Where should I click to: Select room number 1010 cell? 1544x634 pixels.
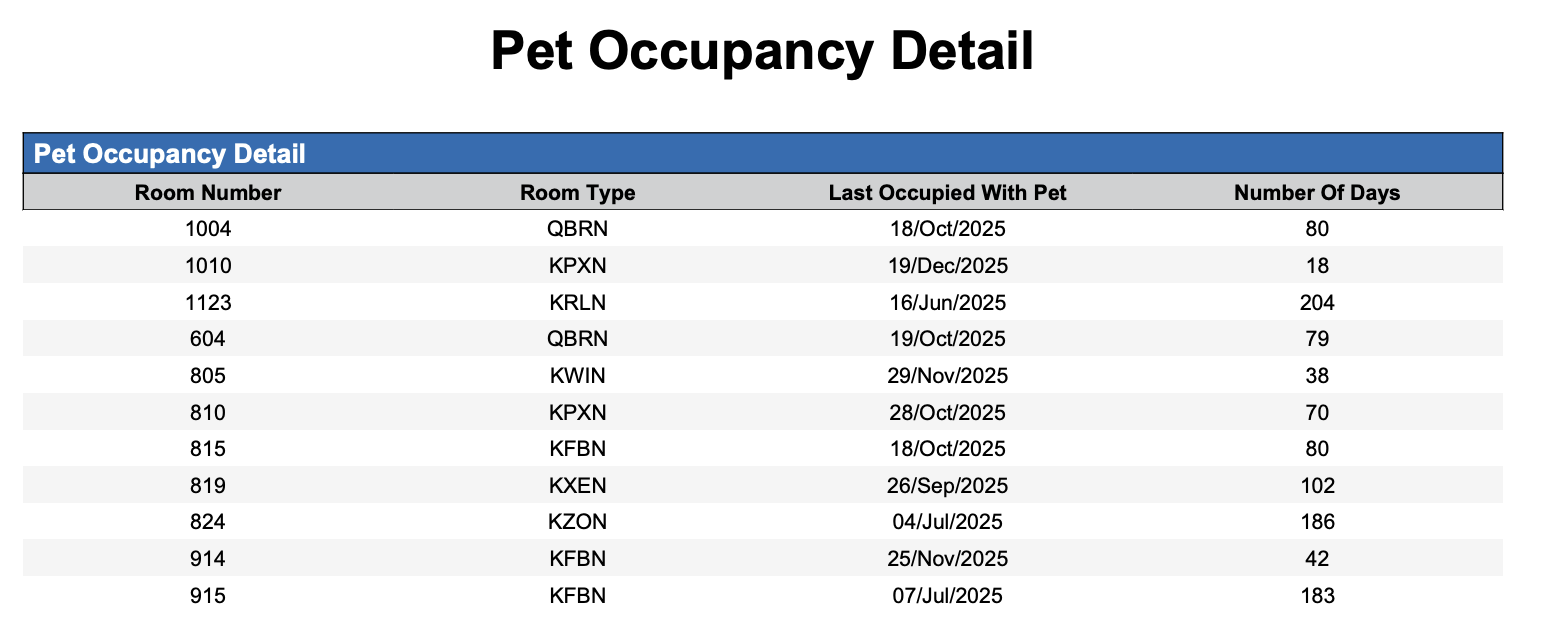[208, 266]
